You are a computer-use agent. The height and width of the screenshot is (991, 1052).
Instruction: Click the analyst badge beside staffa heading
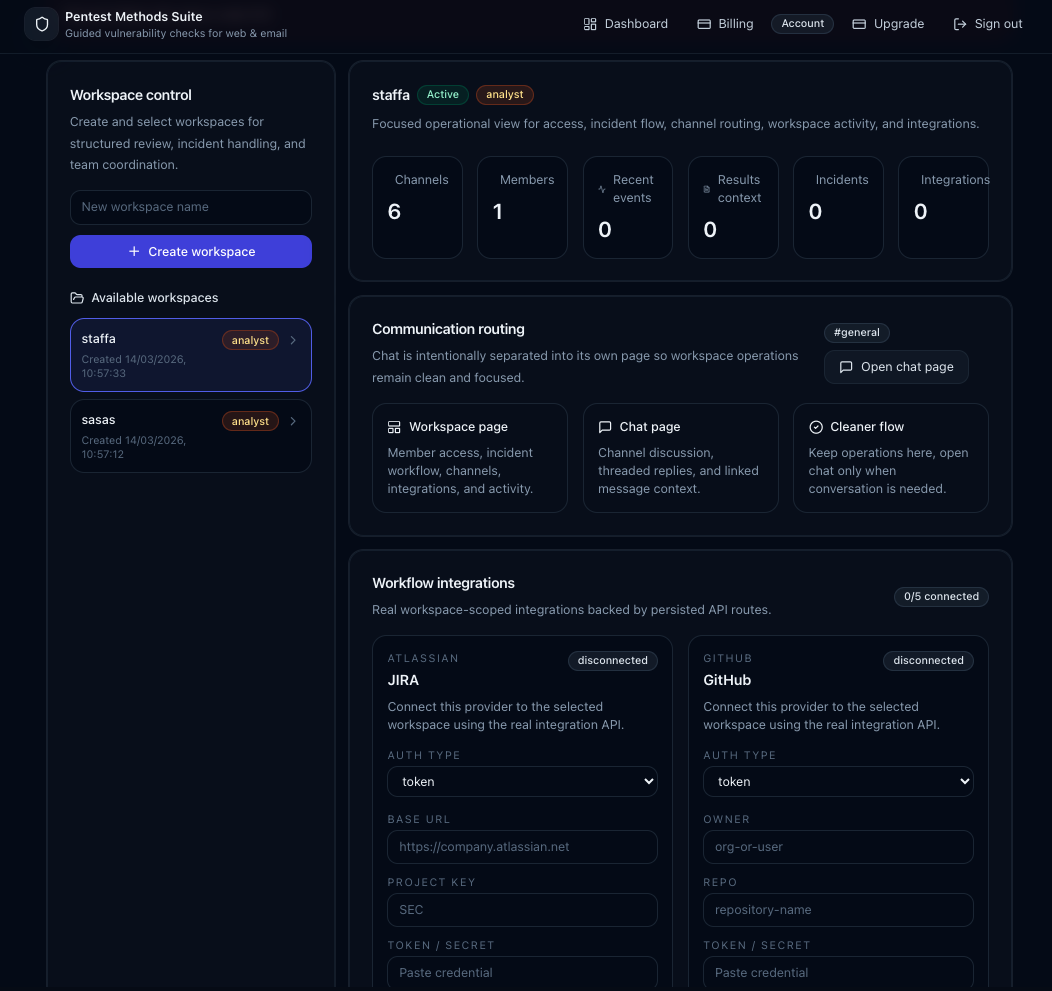tap(505, 95)
